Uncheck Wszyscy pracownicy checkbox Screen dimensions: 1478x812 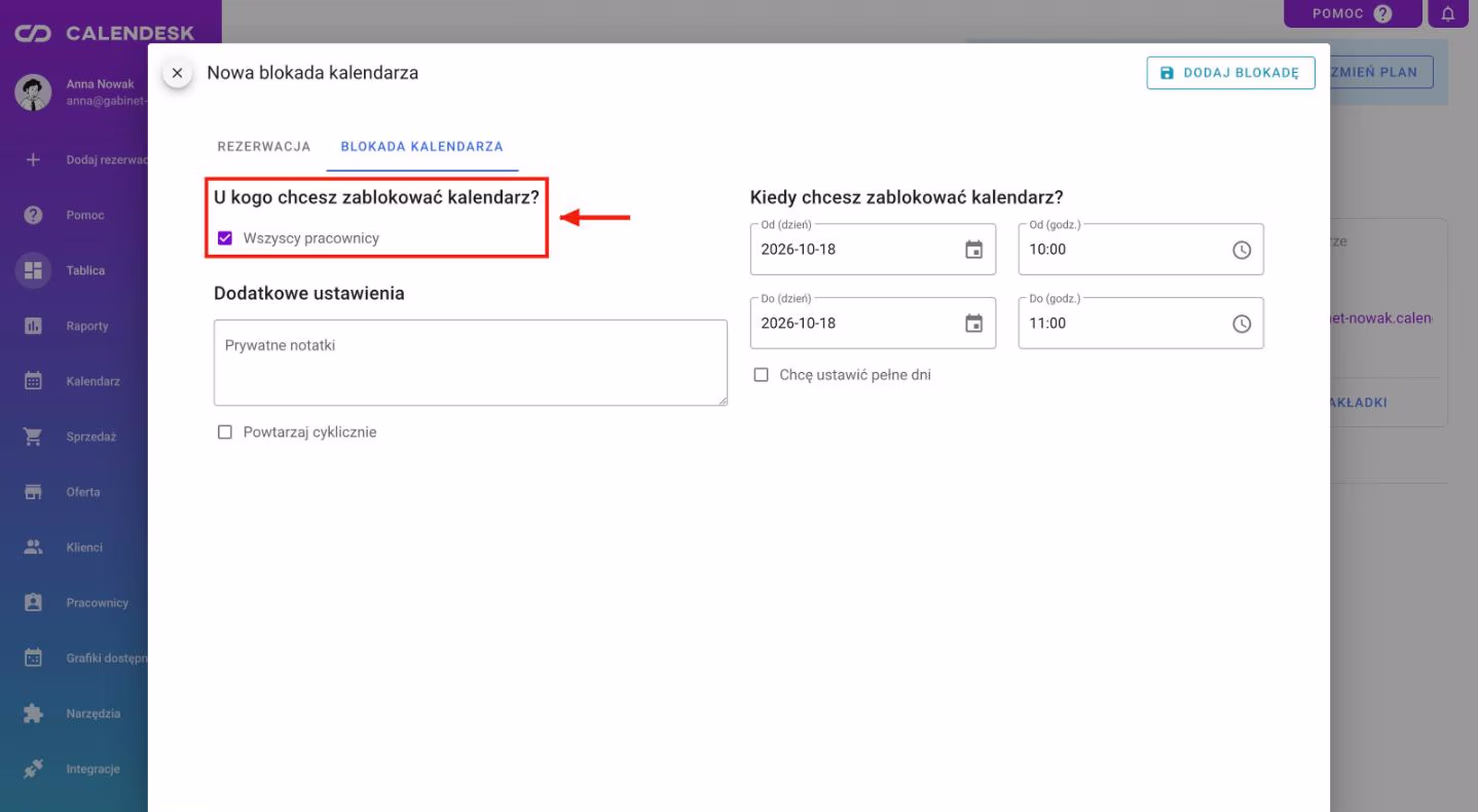pos(225,238)
